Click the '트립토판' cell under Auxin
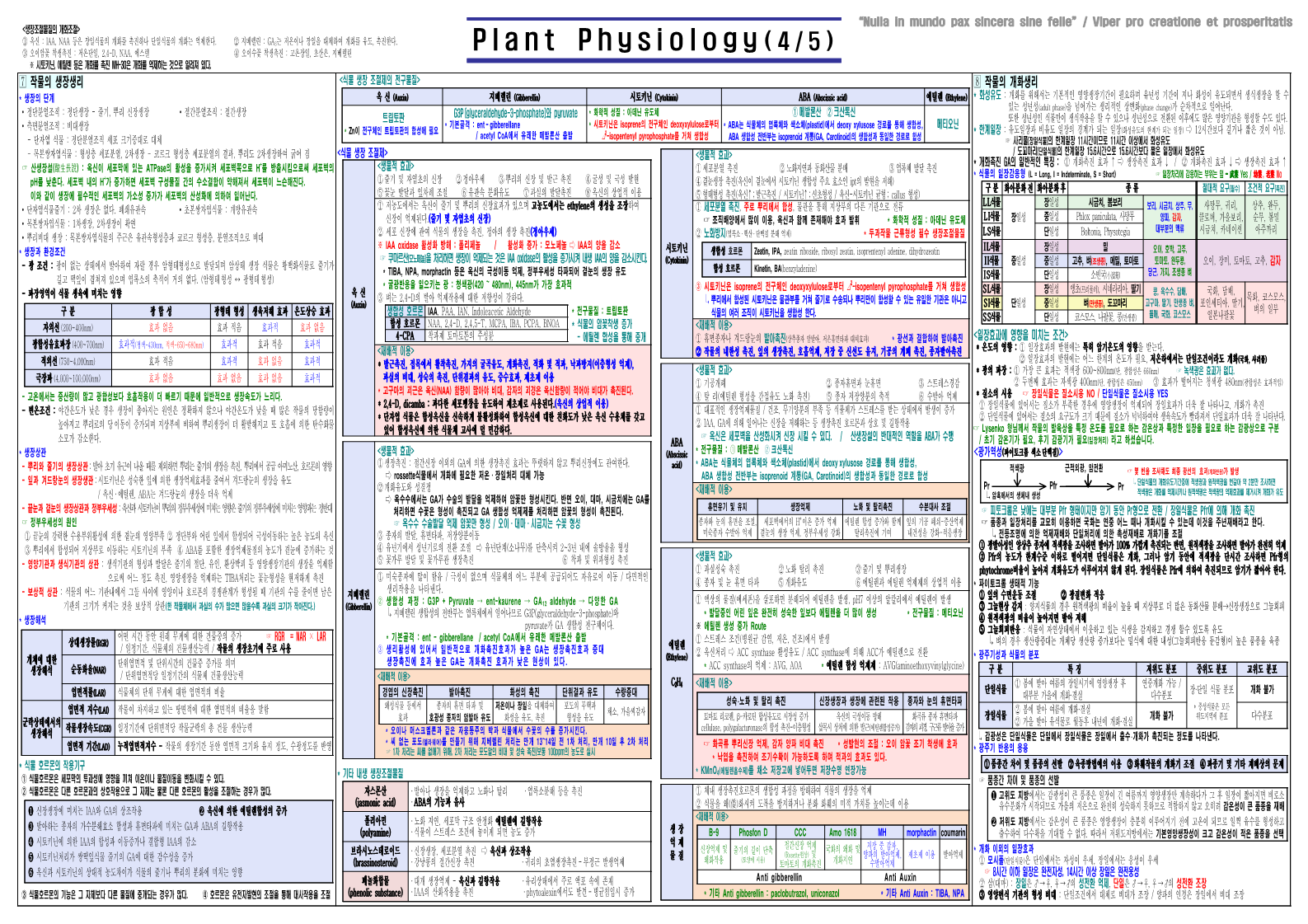This screenshot has width=1308, height=924. 394,118
